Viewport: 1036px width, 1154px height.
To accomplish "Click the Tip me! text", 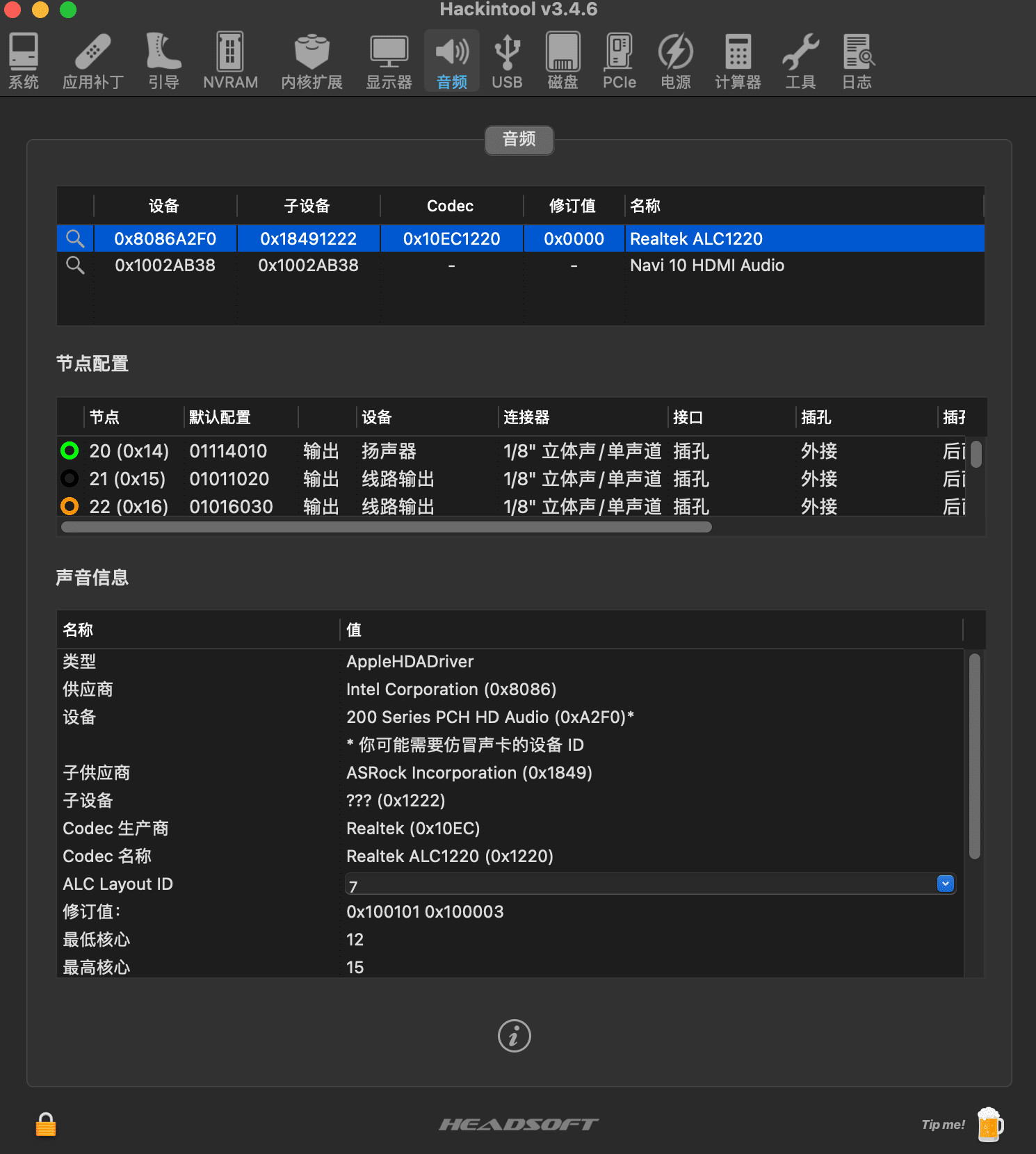I will pos(943,1124).
